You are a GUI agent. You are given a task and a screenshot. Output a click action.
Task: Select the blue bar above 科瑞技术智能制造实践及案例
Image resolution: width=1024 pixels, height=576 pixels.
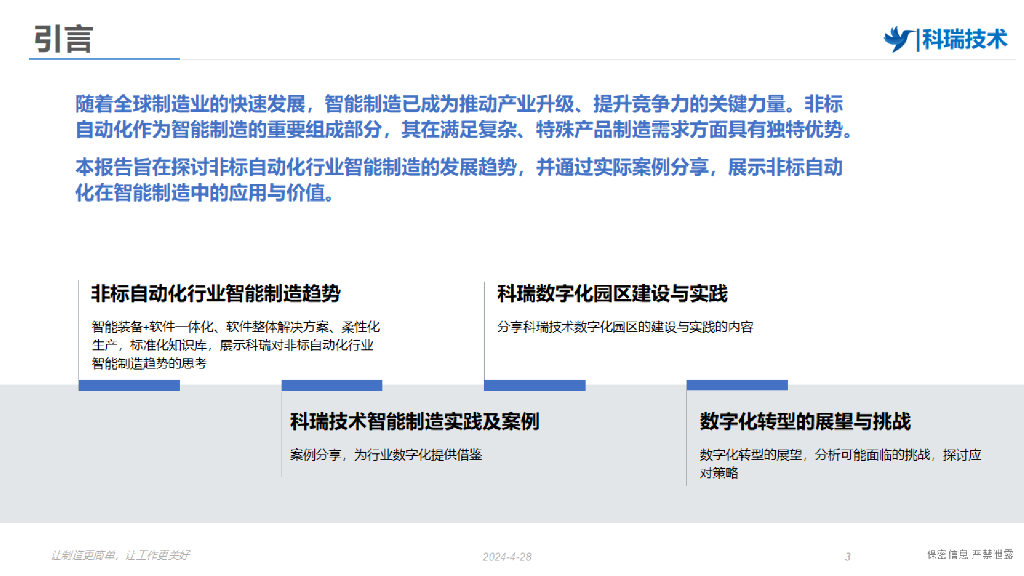tap(332, 385)
